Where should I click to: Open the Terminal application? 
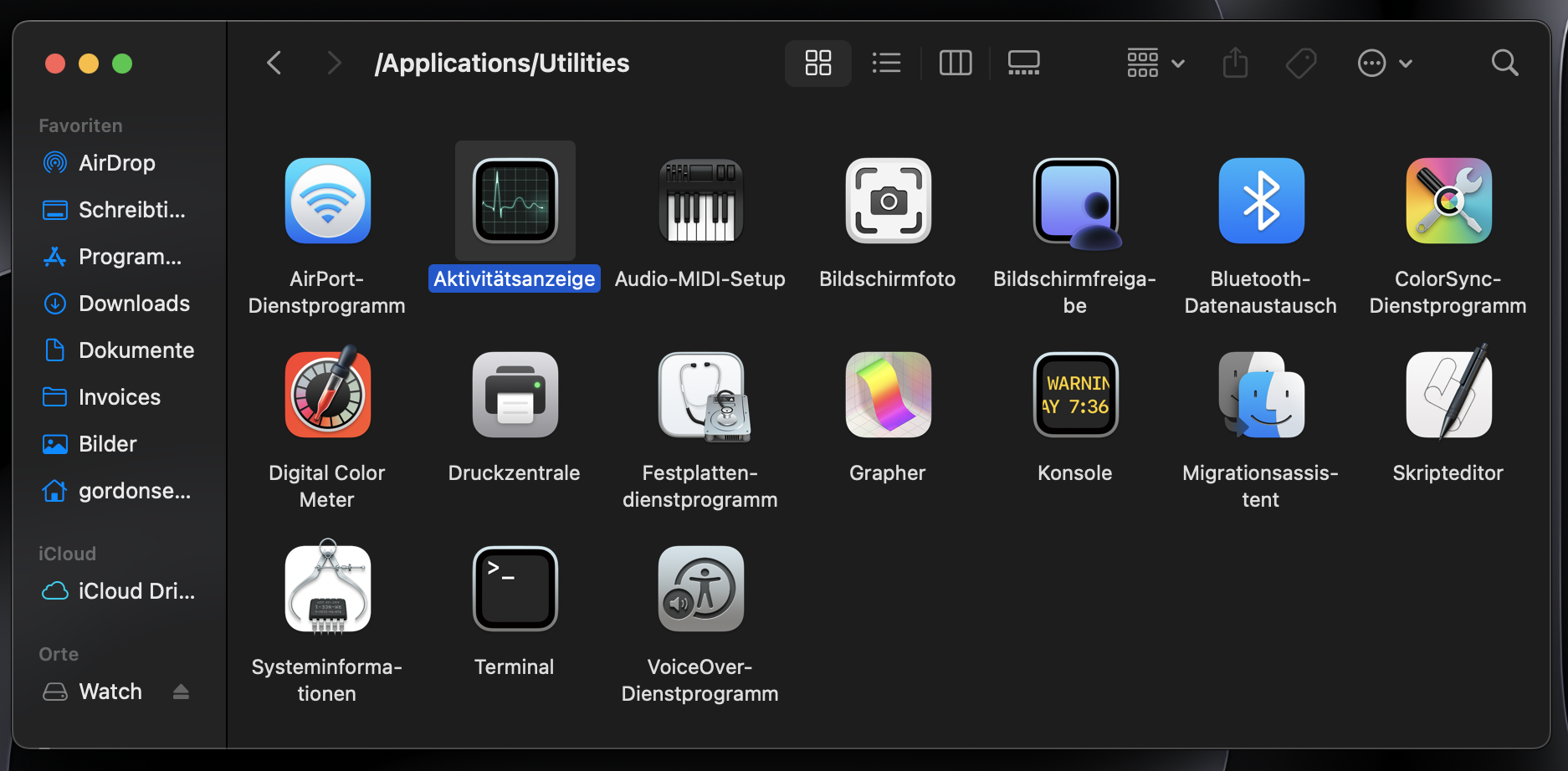pos(514,588)
